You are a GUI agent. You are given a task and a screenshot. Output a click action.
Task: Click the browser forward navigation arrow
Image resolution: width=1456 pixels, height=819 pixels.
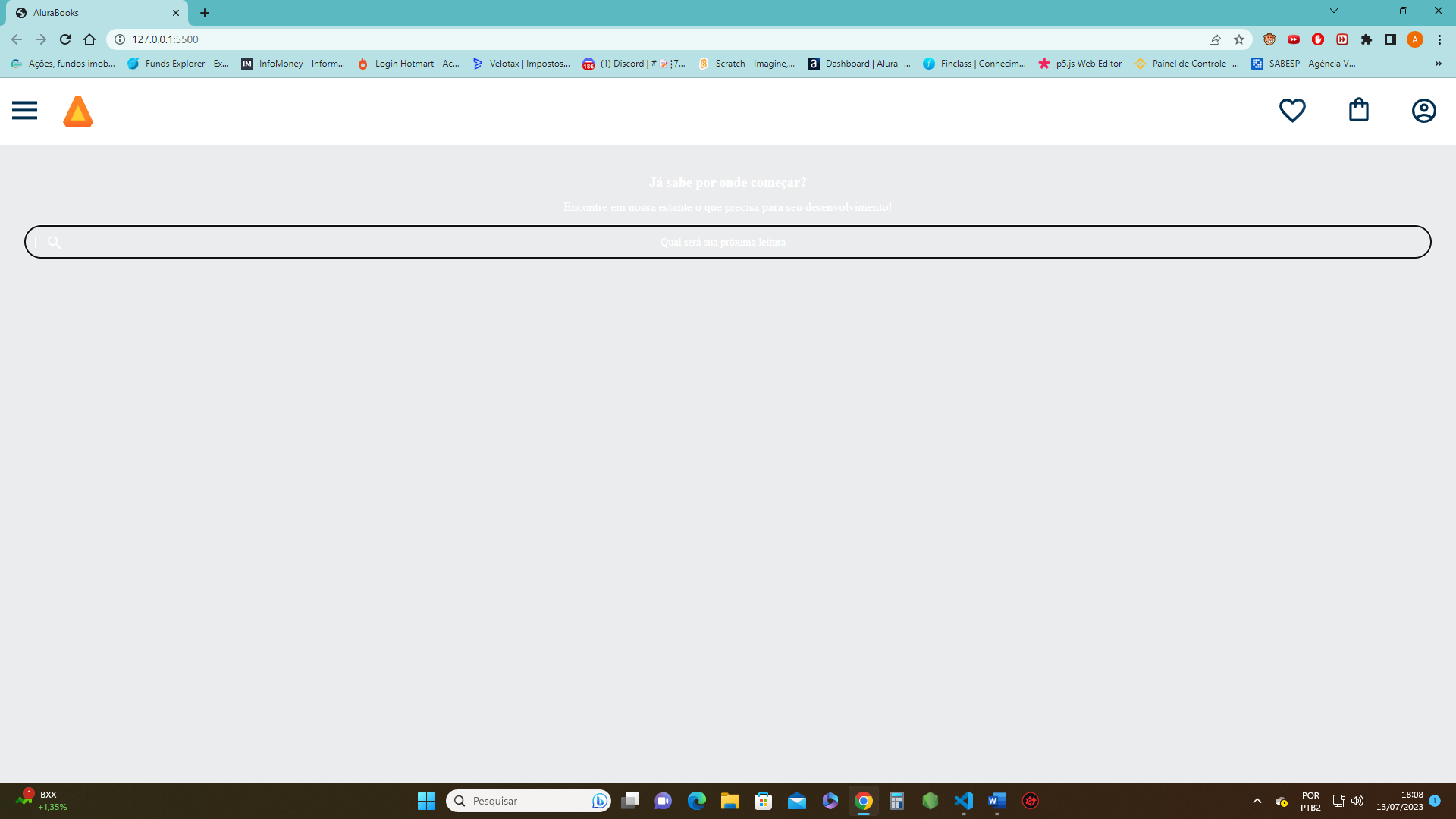[x=40, y=39]
